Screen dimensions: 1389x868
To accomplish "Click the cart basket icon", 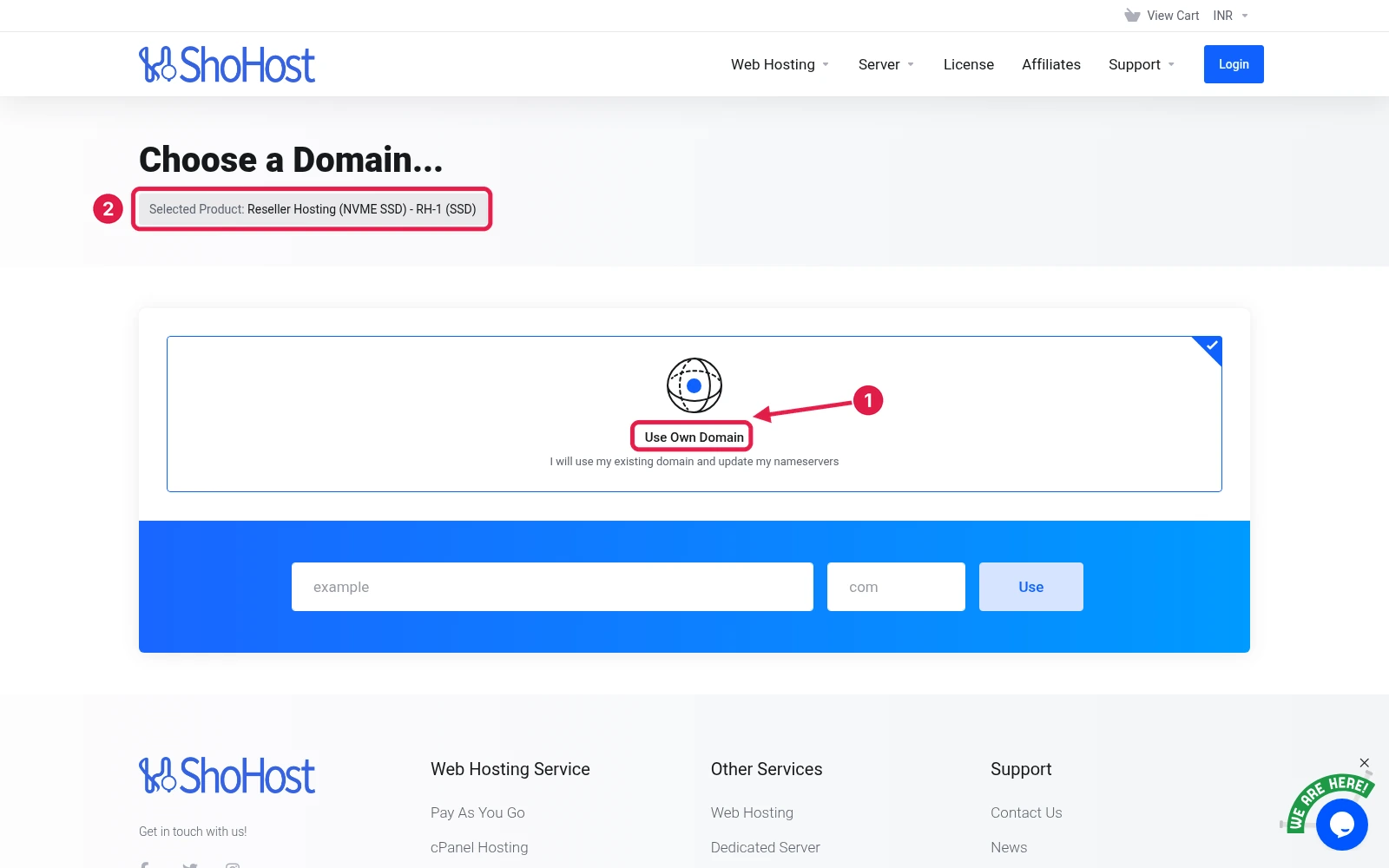I will [x=1132, y=16].
